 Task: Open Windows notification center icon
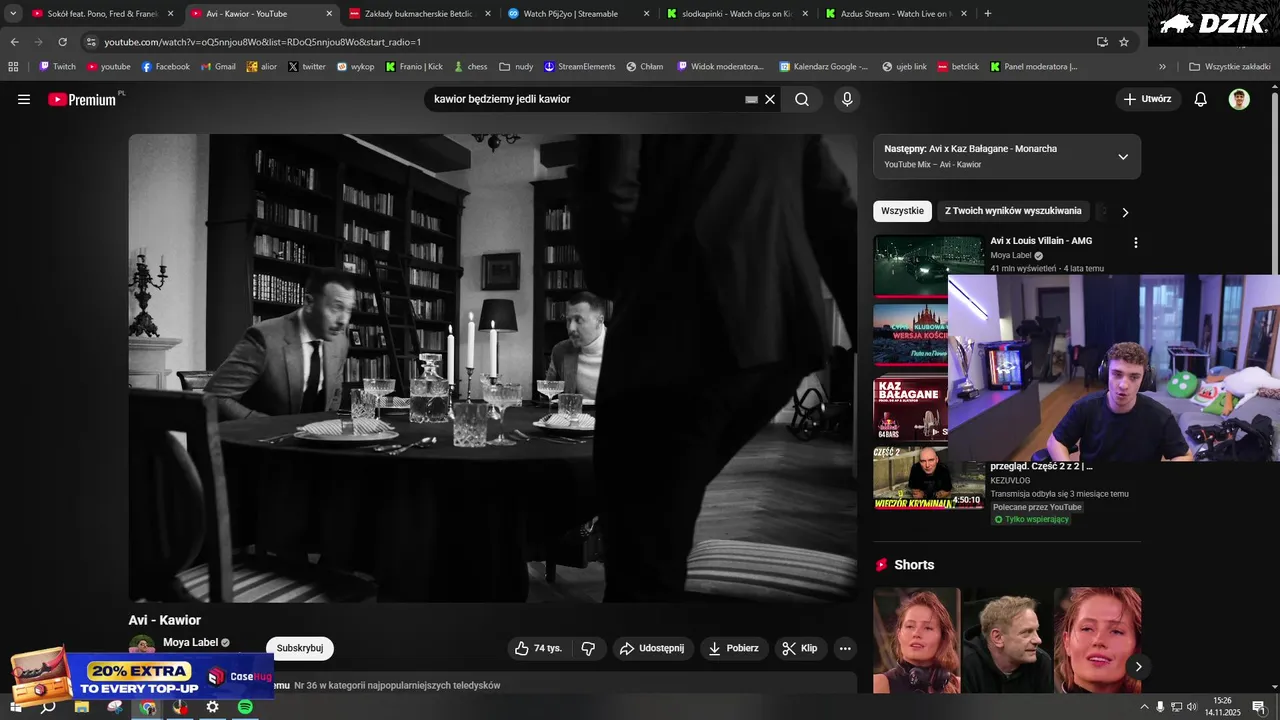1259,707
